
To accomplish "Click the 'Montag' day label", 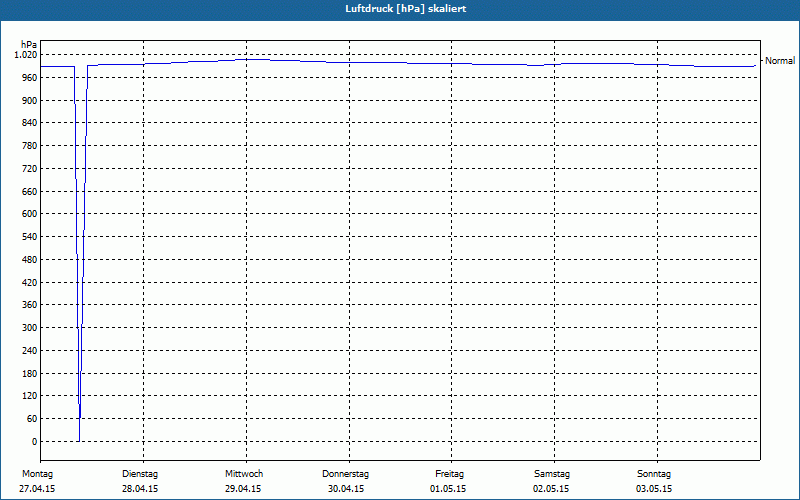I will [x=37, y=474].
